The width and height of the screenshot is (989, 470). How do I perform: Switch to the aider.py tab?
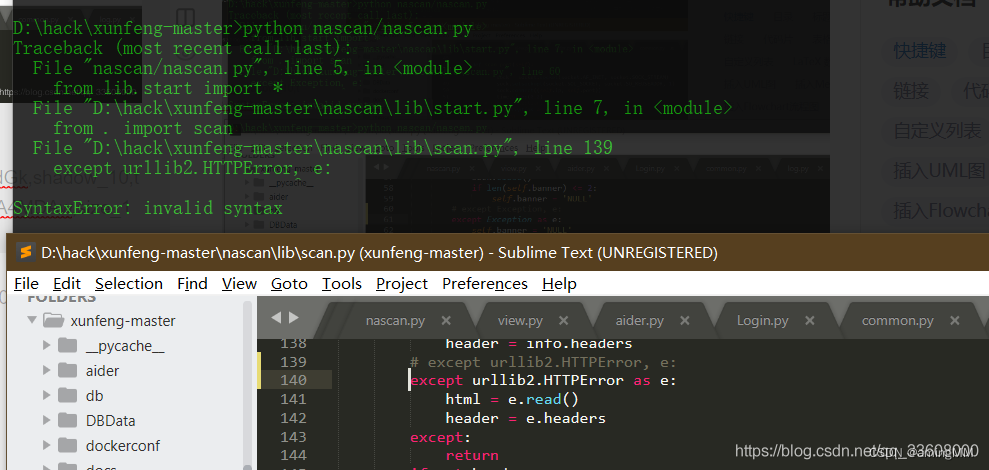tap(640, 320)
